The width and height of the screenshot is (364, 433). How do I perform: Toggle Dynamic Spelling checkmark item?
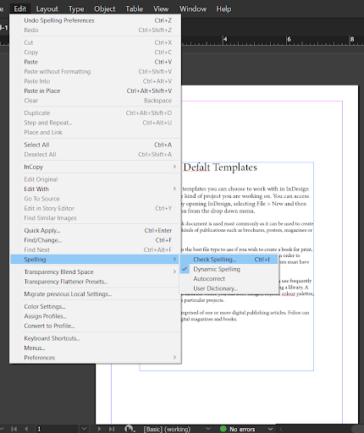click(x=229, y=269)
